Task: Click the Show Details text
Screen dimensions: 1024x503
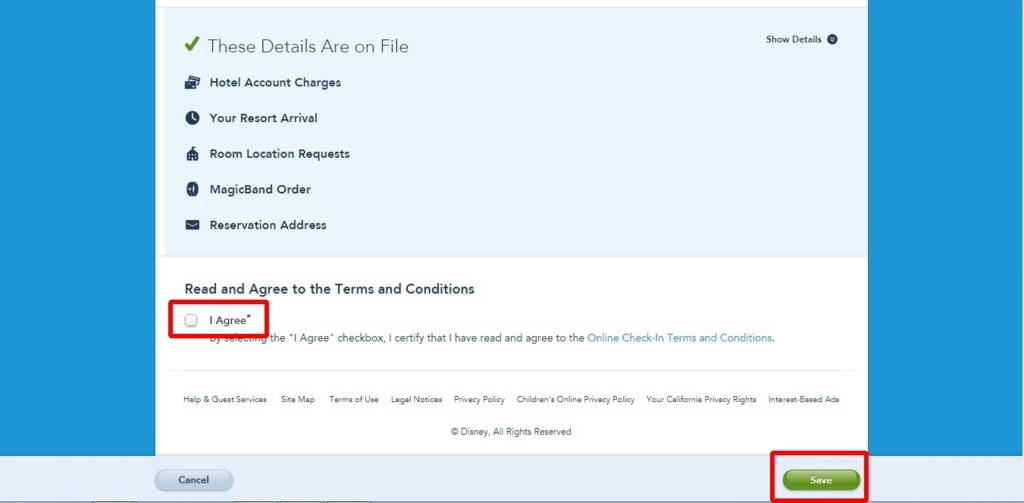Action: 793,39
